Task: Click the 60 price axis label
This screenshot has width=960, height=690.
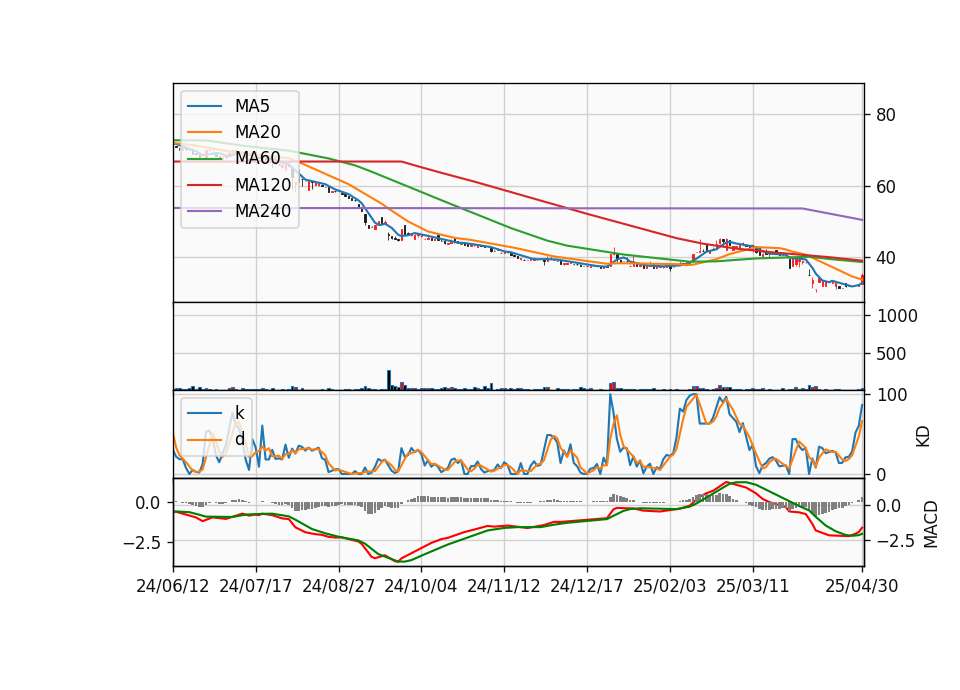Action: 885,187
